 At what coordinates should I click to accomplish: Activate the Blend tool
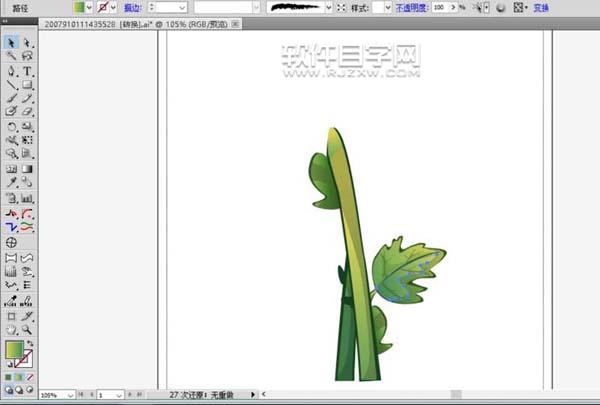(x=27, y=182)
